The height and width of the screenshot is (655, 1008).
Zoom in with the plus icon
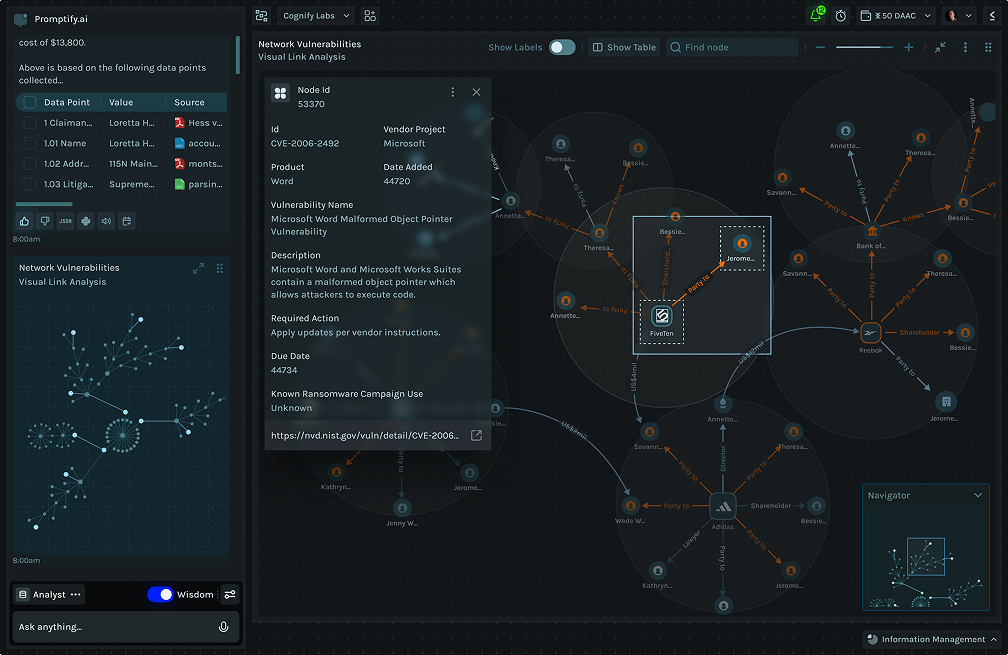point(908,48)
